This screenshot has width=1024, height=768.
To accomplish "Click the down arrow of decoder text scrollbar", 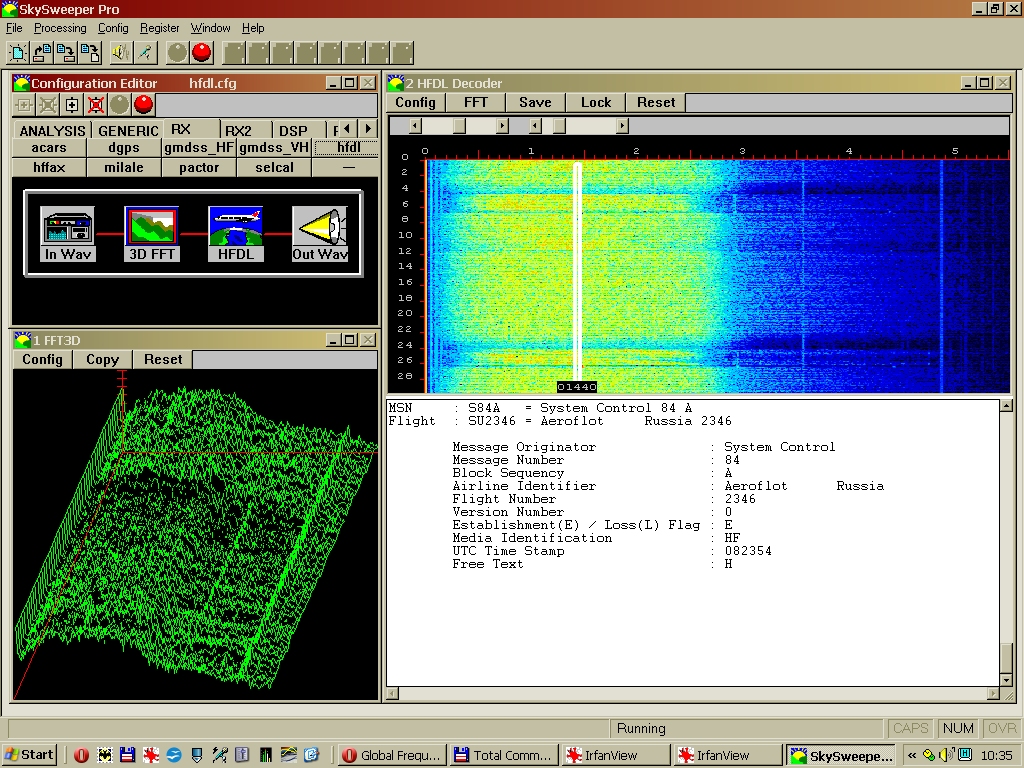I will pos(1006,680).
